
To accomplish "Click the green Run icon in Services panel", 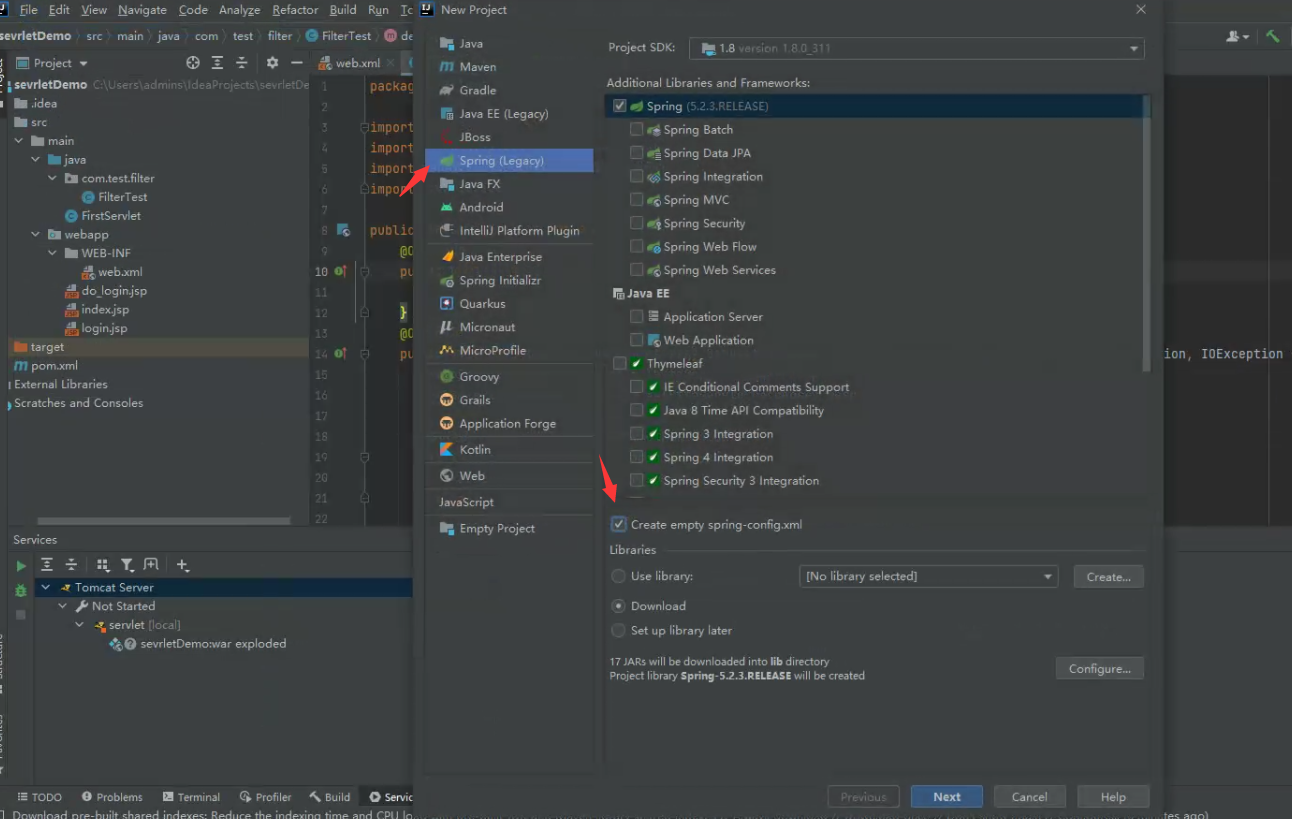I will [x=20, y=566].
